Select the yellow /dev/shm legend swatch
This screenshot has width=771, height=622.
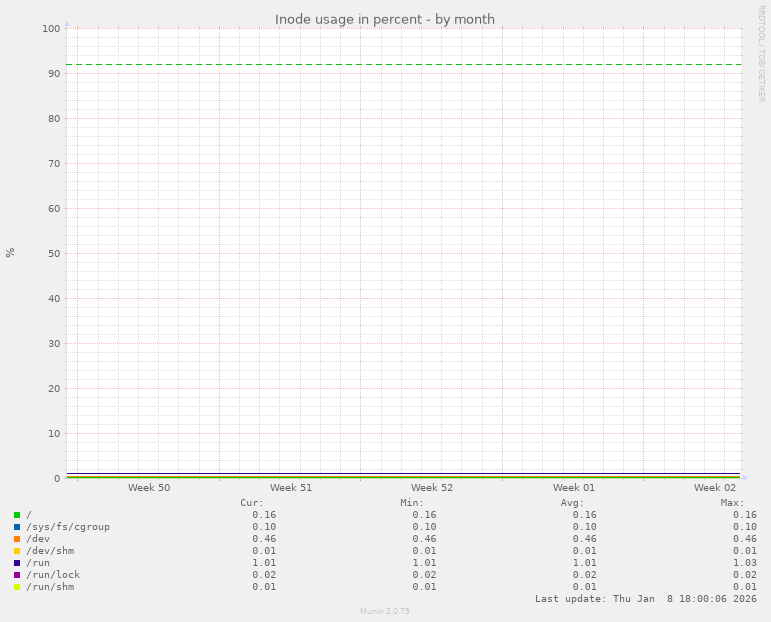coord(17,551)
